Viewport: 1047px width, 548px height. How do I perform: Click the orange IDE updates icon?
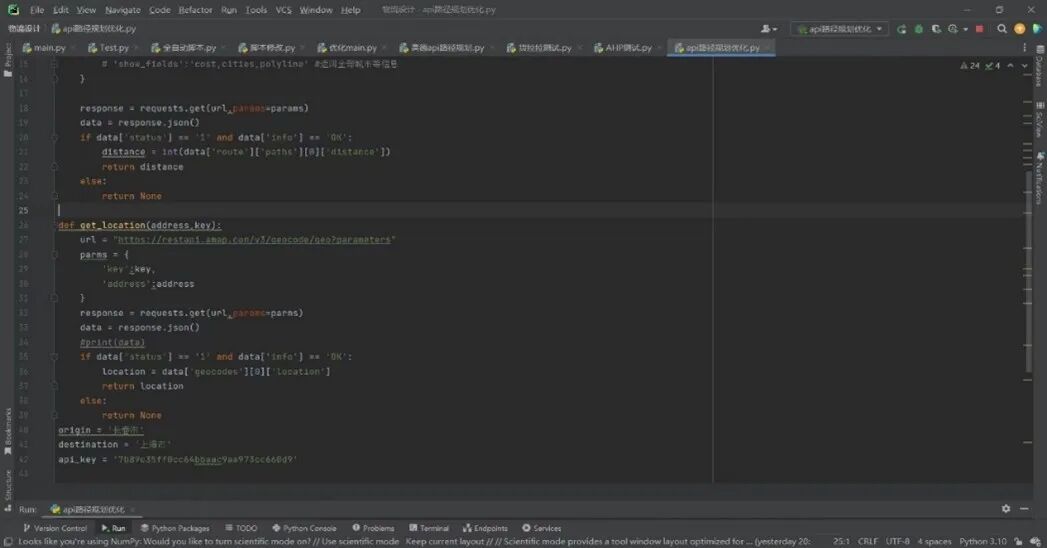coord(1020,29)
